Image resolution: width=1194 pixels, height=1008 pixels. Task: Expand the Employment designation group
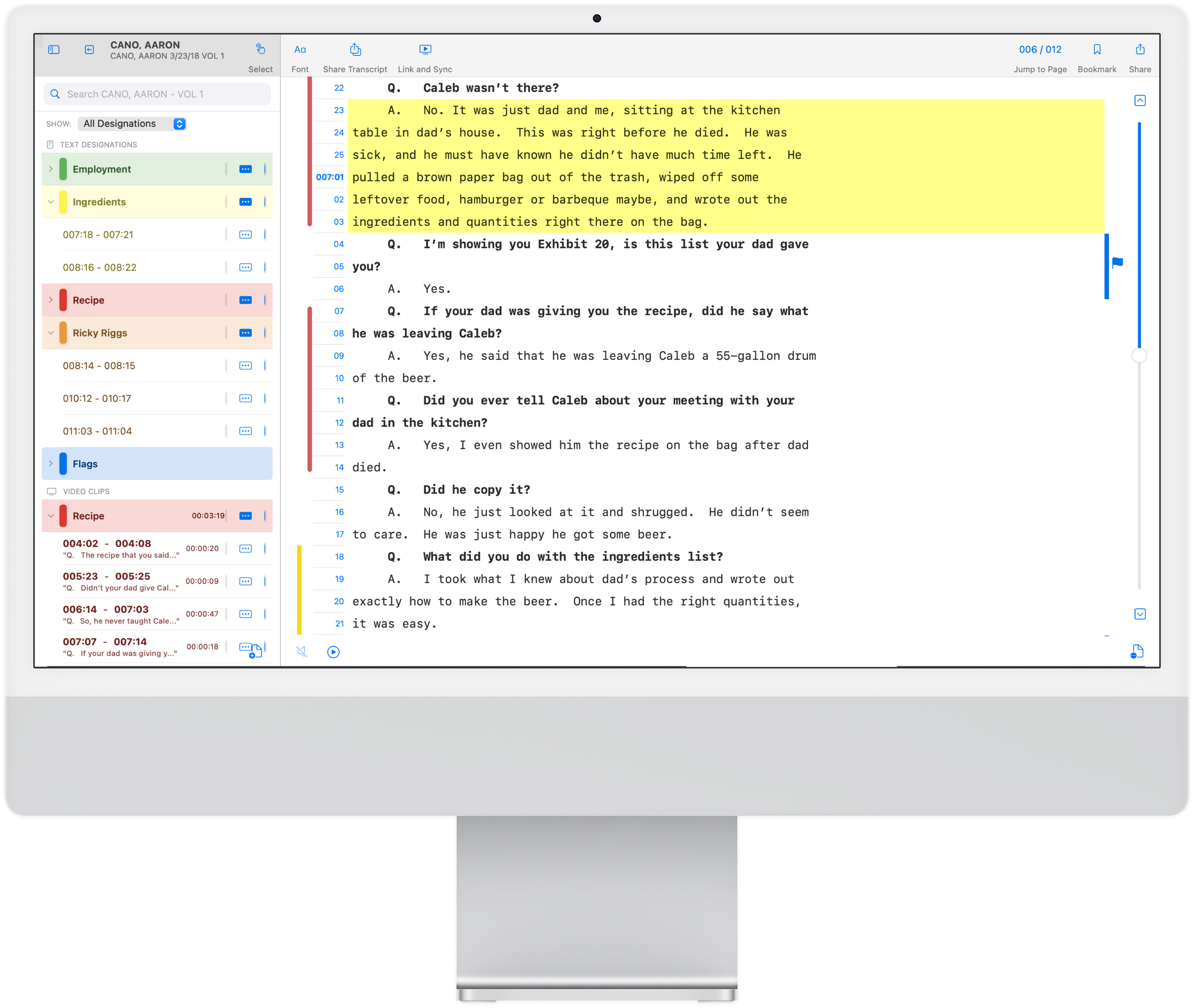pos(51,169)
